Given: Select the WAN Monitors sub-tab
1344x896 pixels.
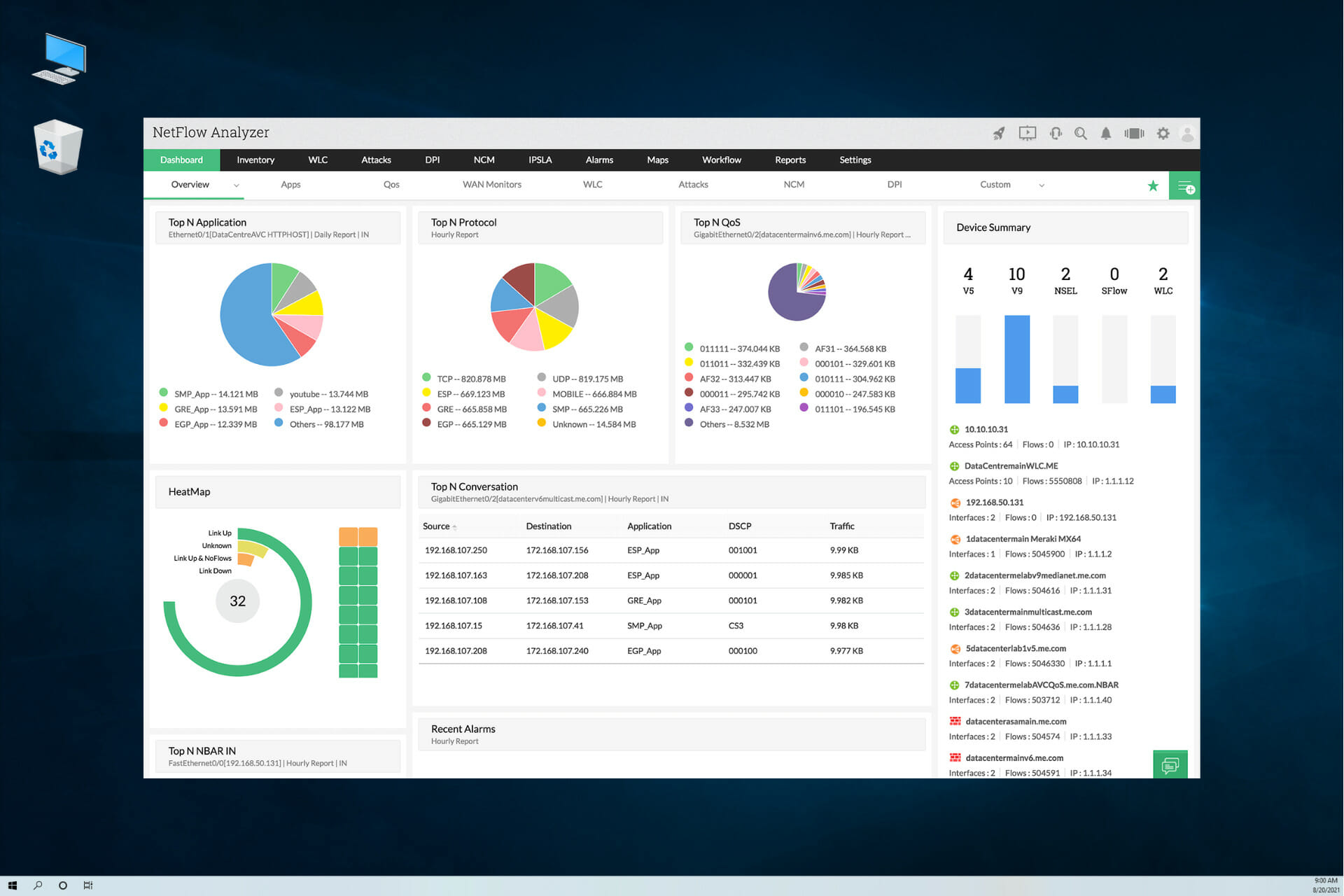Looking at the screenshot, I should [492, 185].
